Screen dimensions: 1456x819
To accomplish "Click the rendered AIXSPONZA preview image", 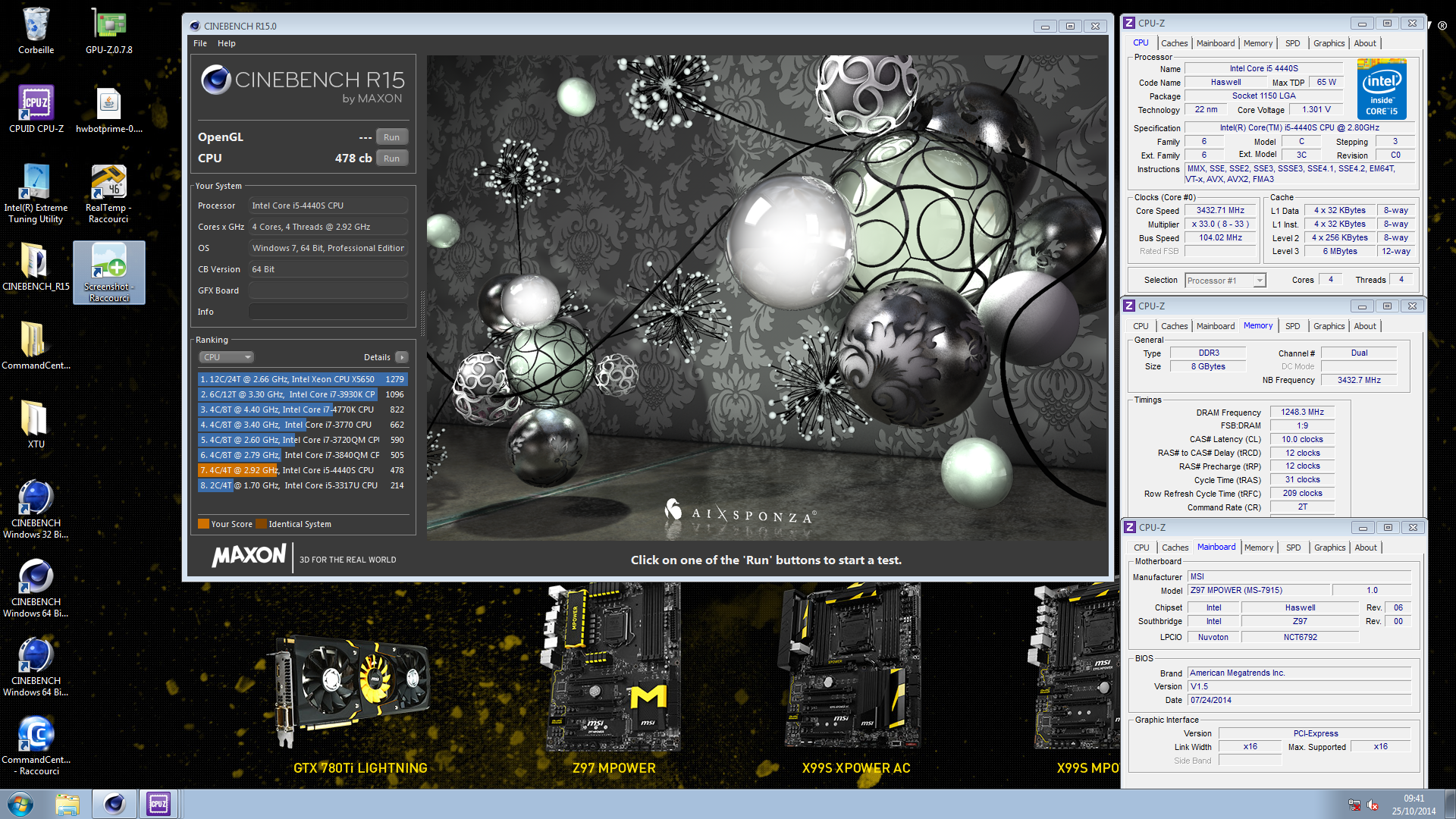I will click(767, 298).
